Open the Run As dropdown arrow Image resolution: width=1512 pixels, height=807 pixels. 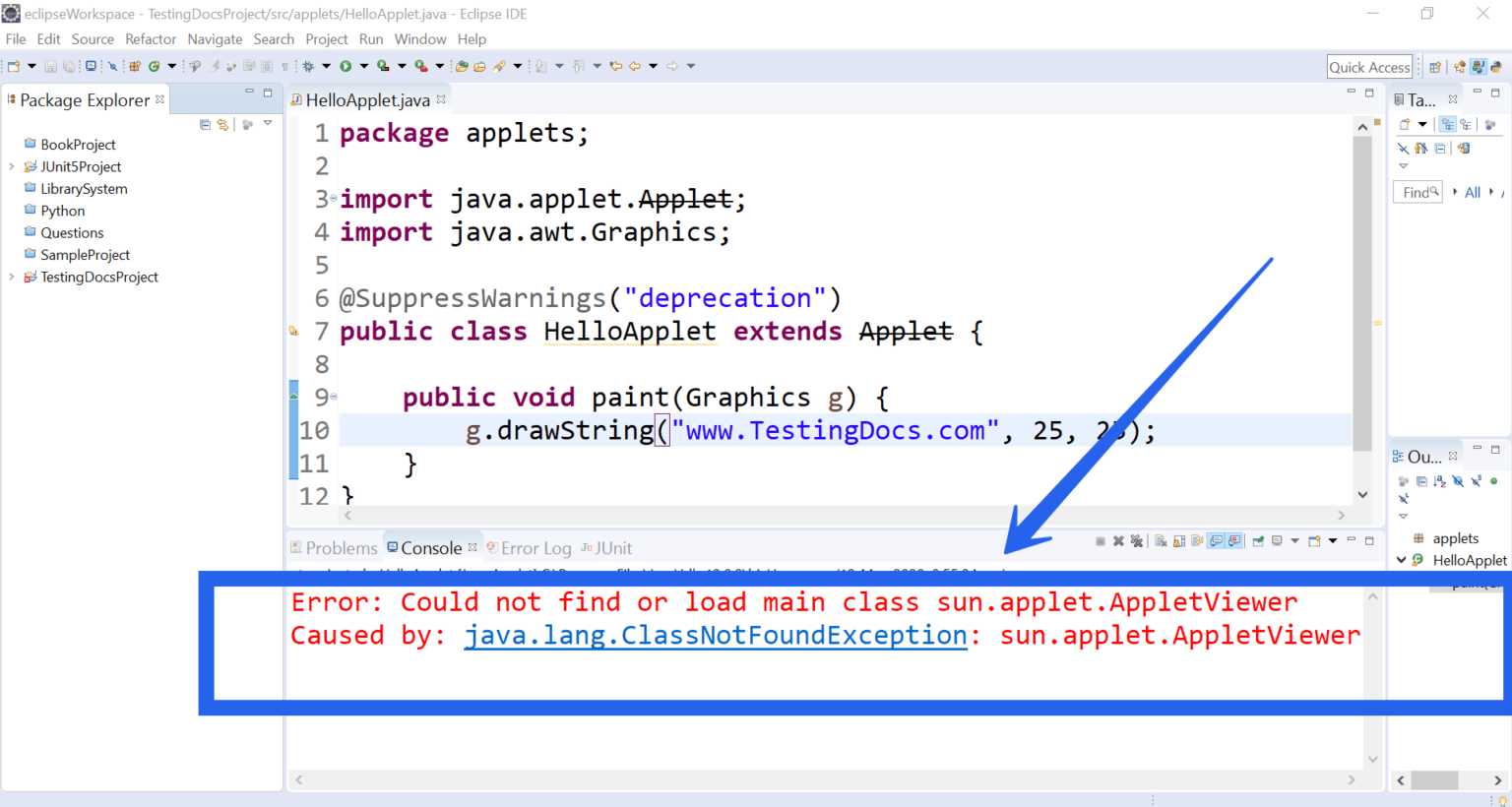point(363,65)
